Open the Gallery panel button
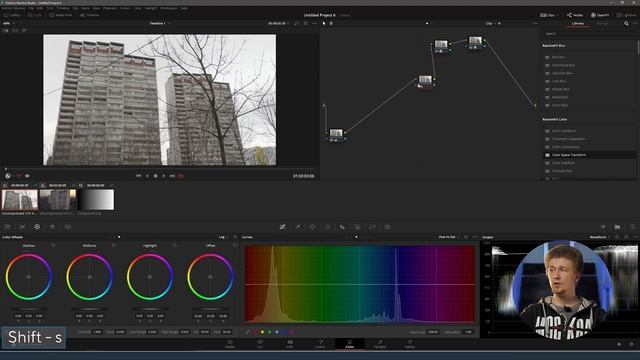640x360 pixels. click(x=12, y=15)
